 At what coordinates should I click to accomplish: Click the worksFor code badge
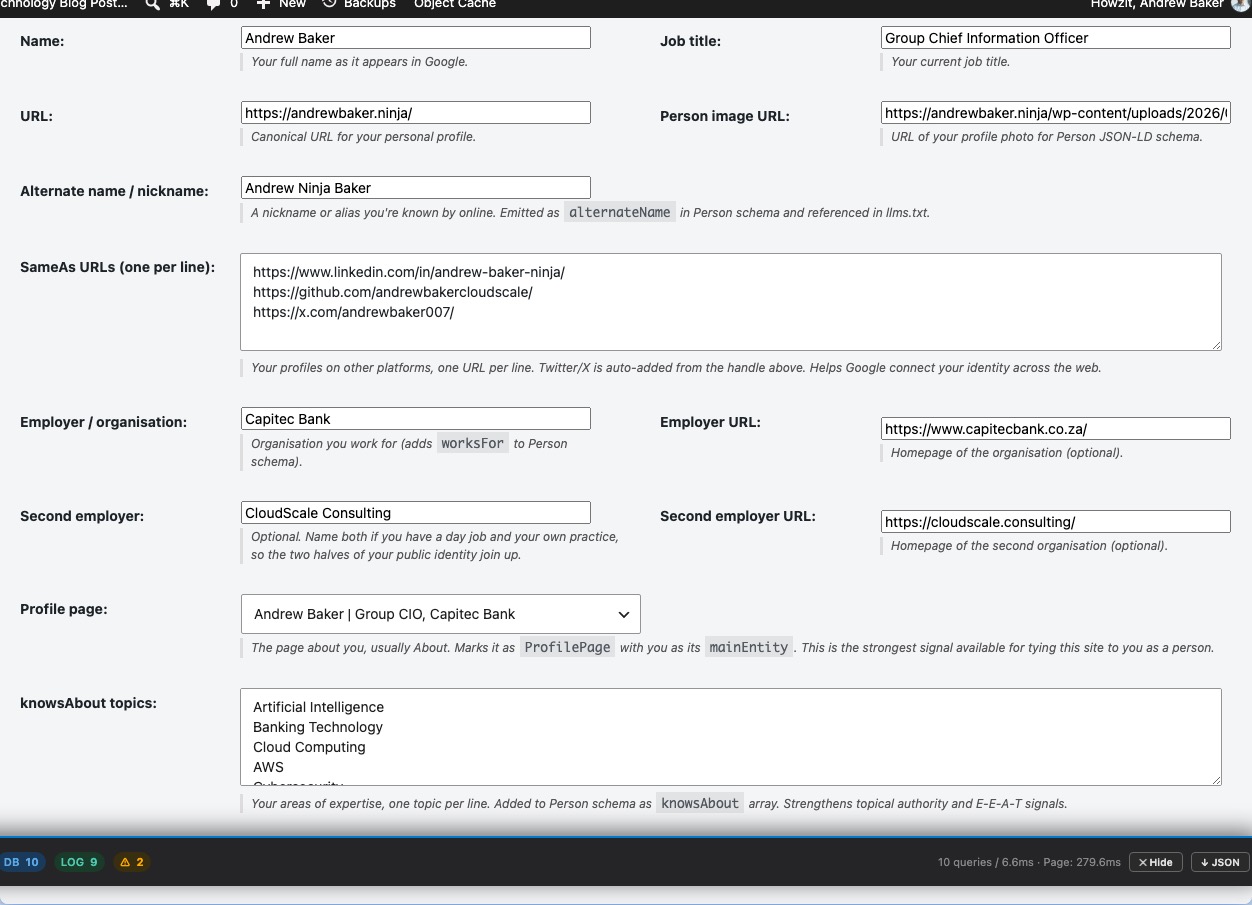click(473, 443)
